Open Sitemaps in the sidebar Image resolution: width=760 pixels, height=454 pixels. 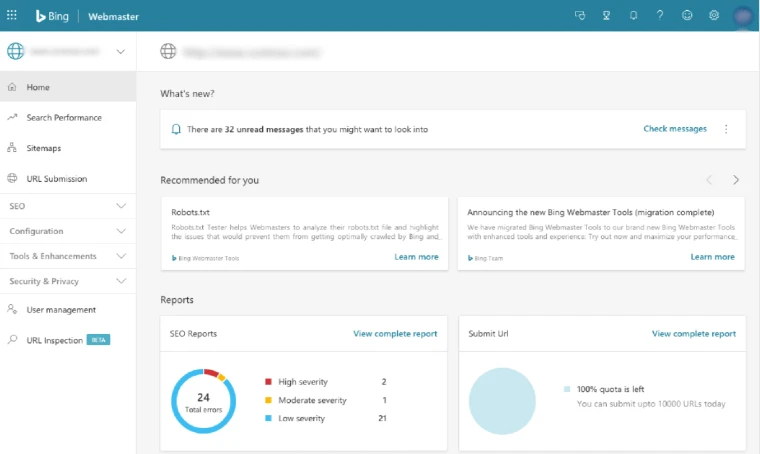(x=68, y=148)
